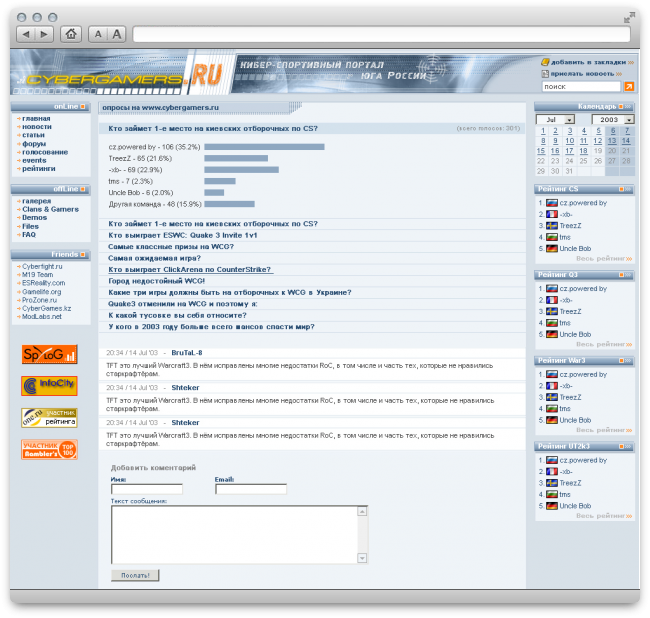Click the cz.powered by poll result bar
This screenshot has height=618, width=650.
pos(264,147)
